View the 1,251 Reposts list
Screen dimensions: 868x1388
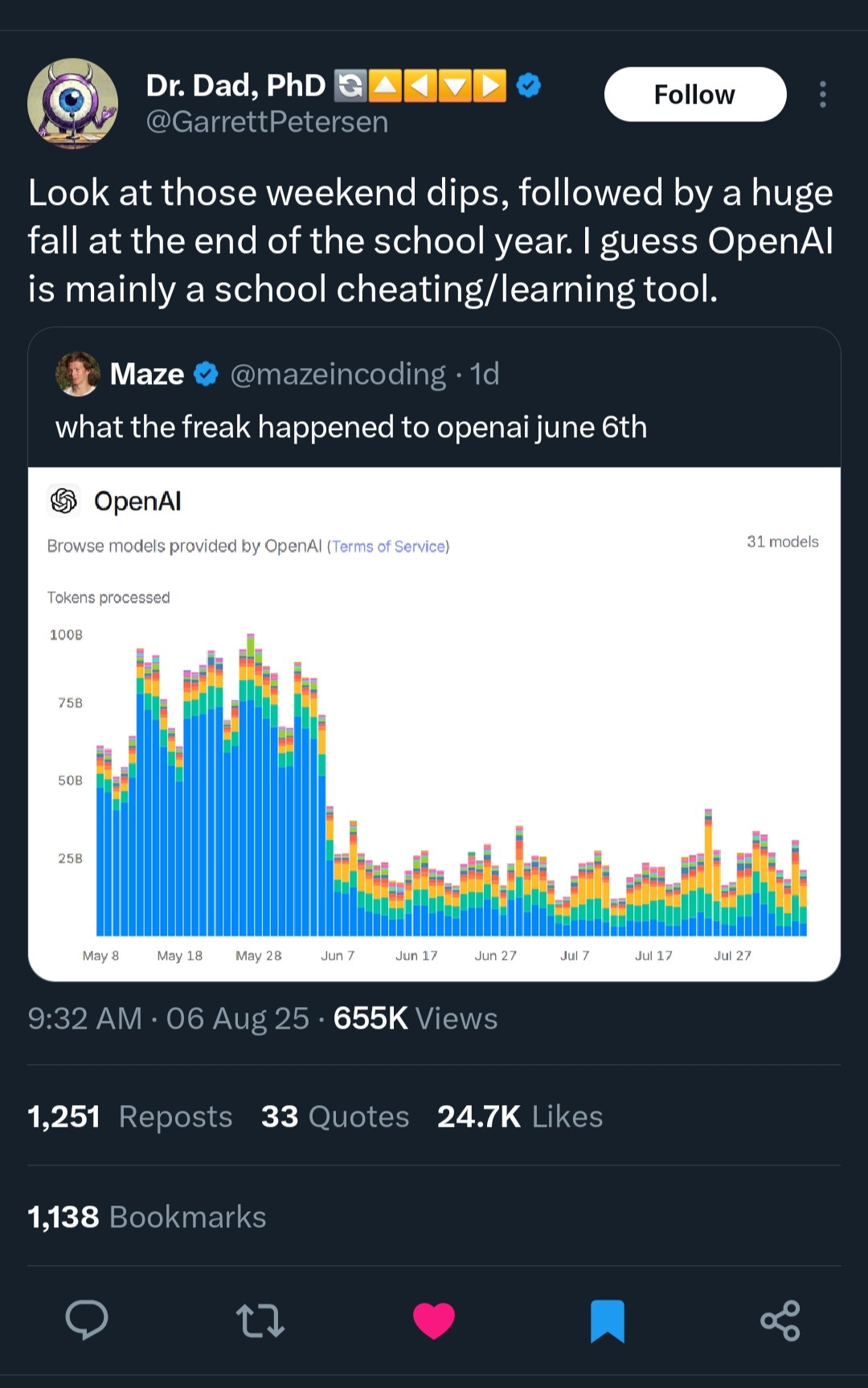pos(130,1116)
